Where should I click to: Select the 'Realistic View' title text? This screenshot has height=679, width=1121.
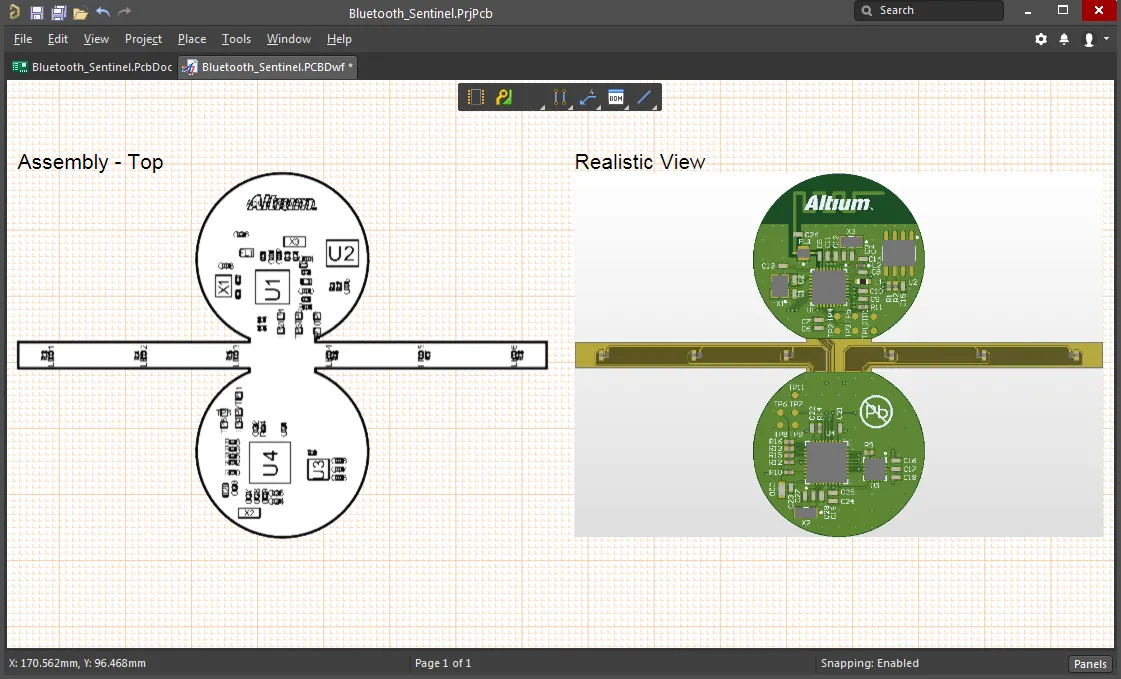click(x=640, y=162)
